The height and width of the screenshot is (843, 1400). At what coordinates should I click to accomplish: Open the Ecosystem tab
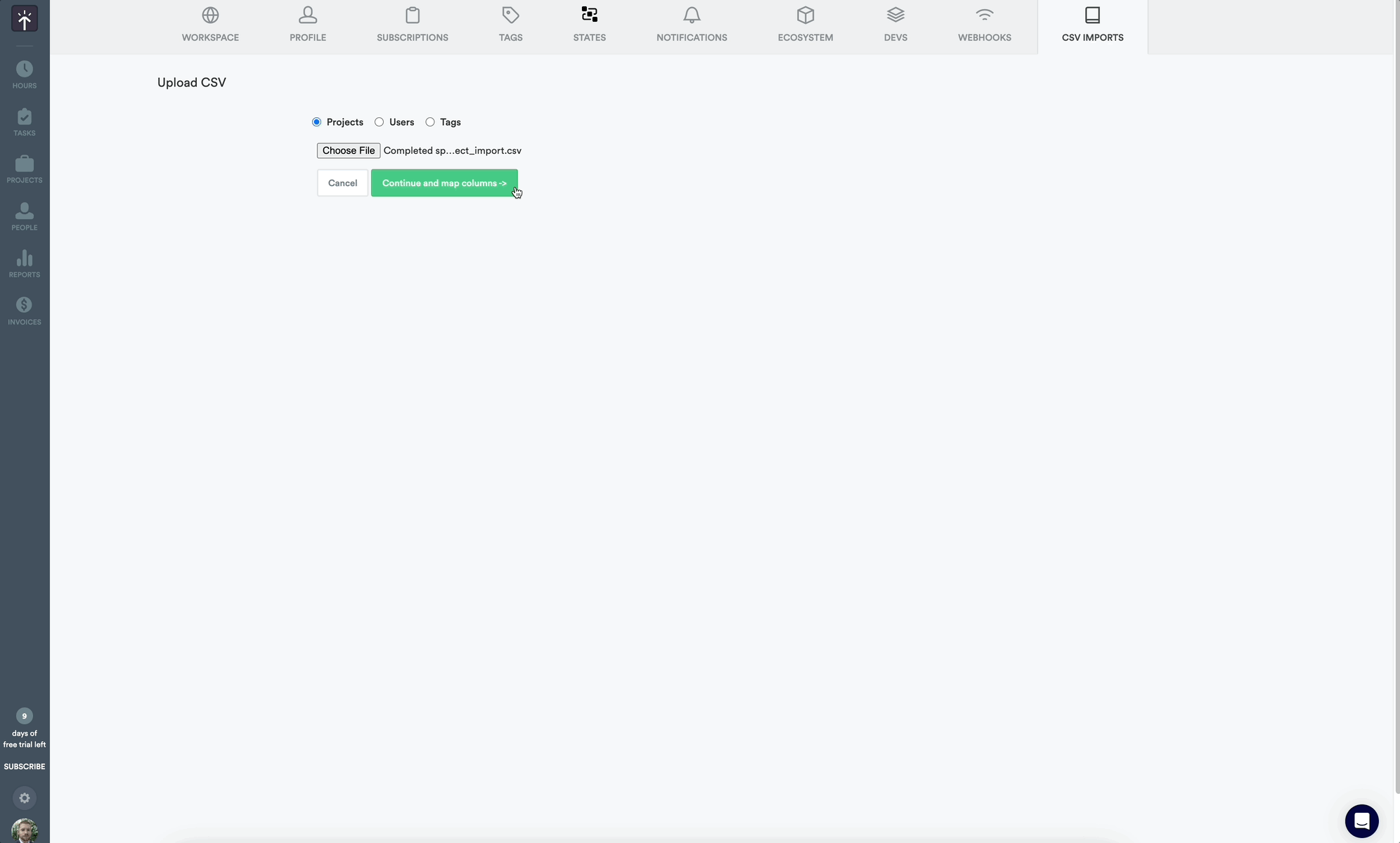click(x=805, y=25)
